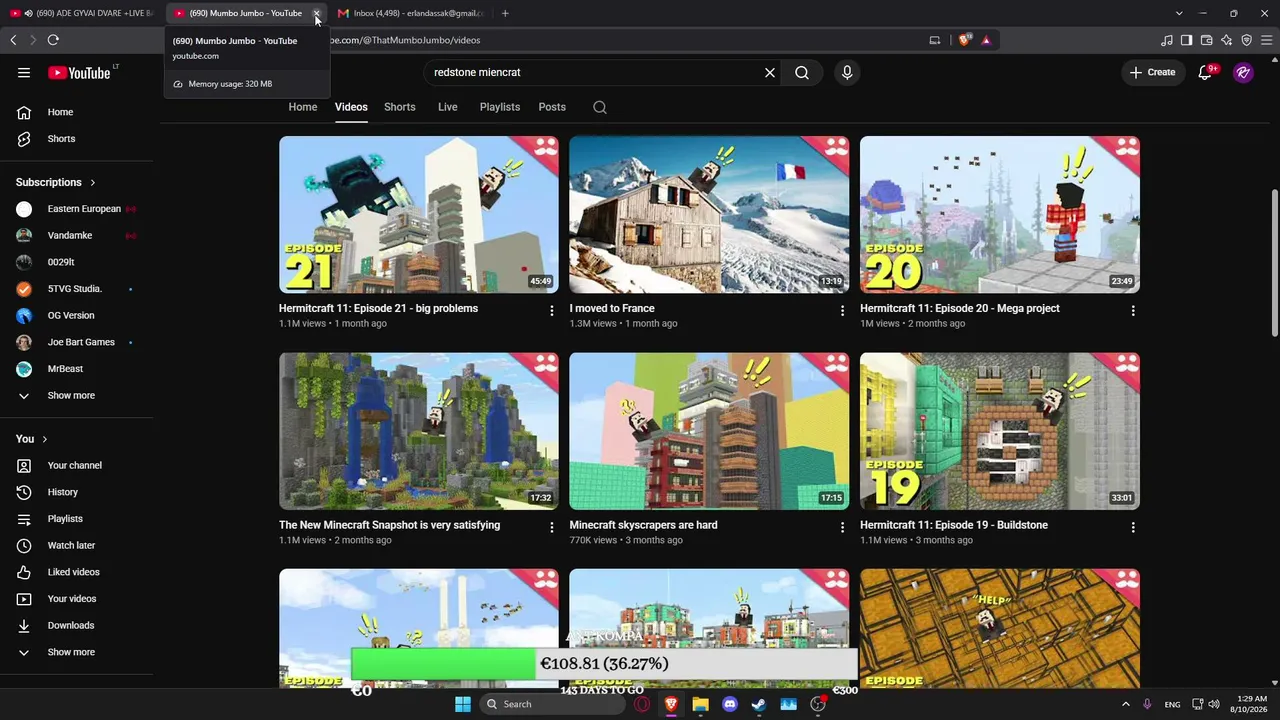Open the Hermitcraft Episode 19 thumbnail
The width and height of the screenshot is (1280, 720).
(1000, 431)
